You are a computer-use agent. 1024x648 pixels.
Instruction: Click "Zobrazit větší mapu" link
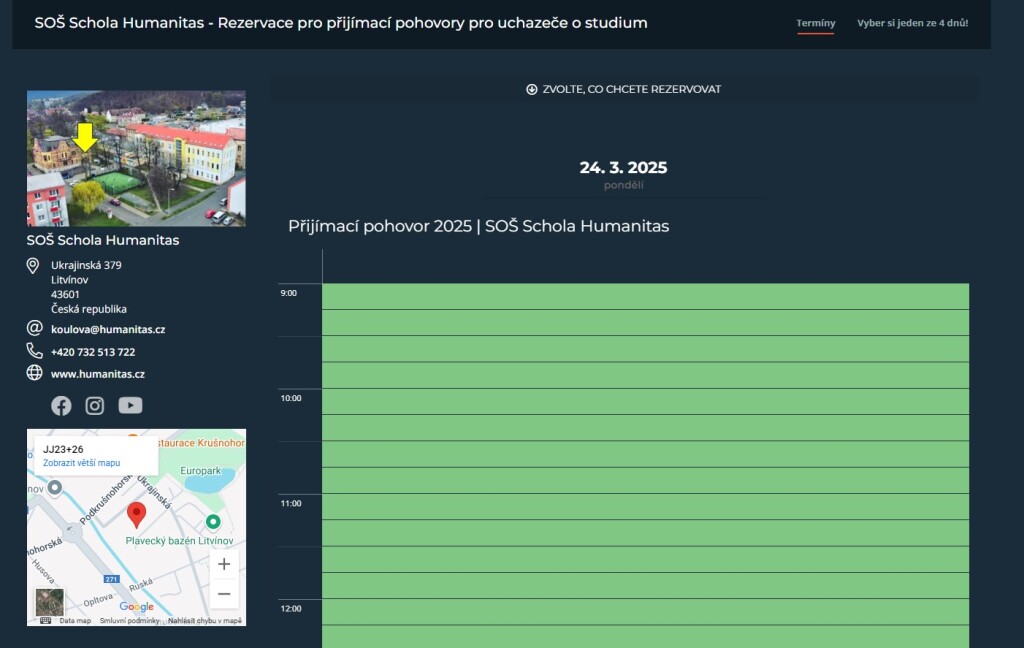[81, 463]
